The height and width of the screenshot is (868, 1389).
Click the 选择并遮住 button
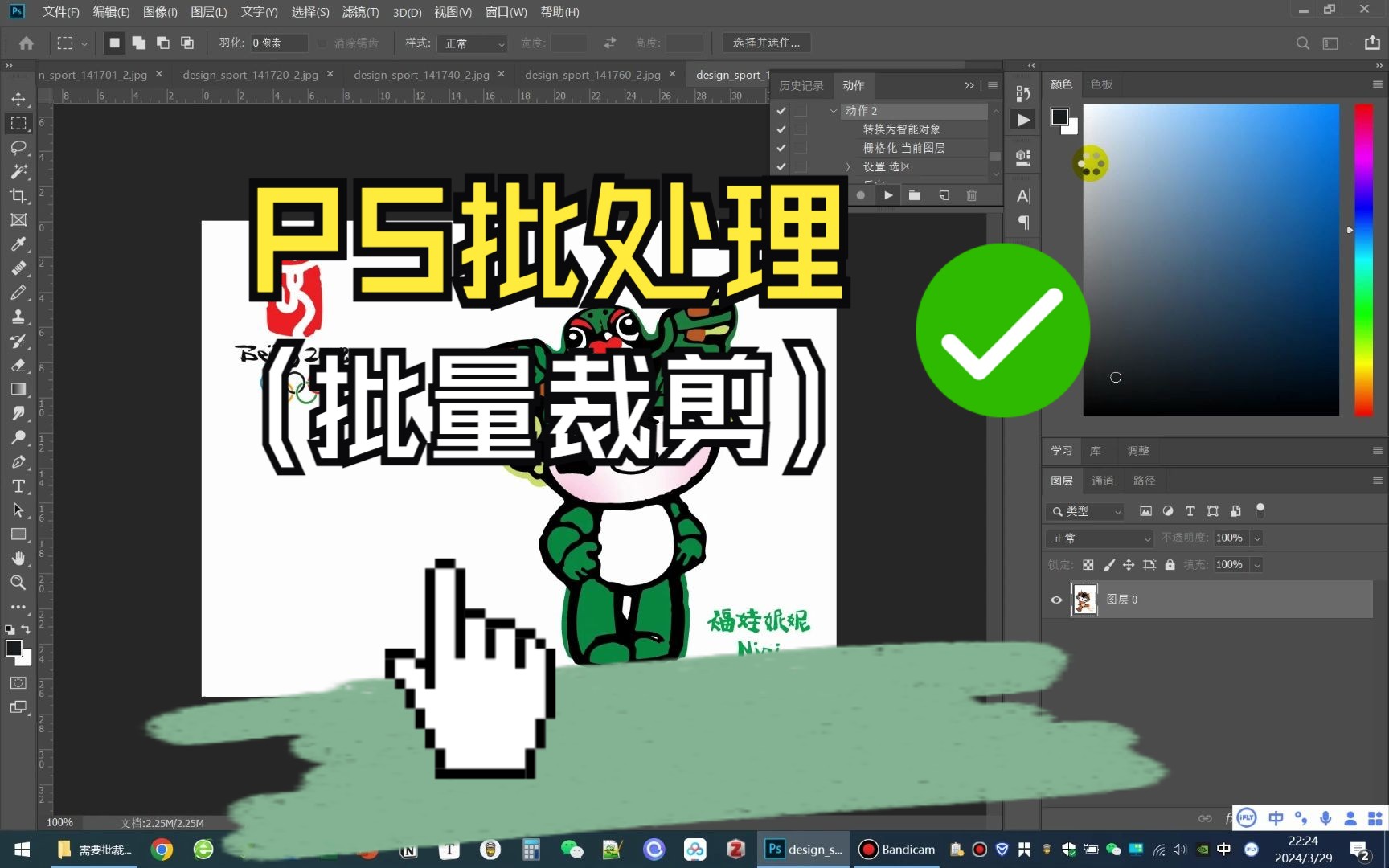[x=766, y=43]
